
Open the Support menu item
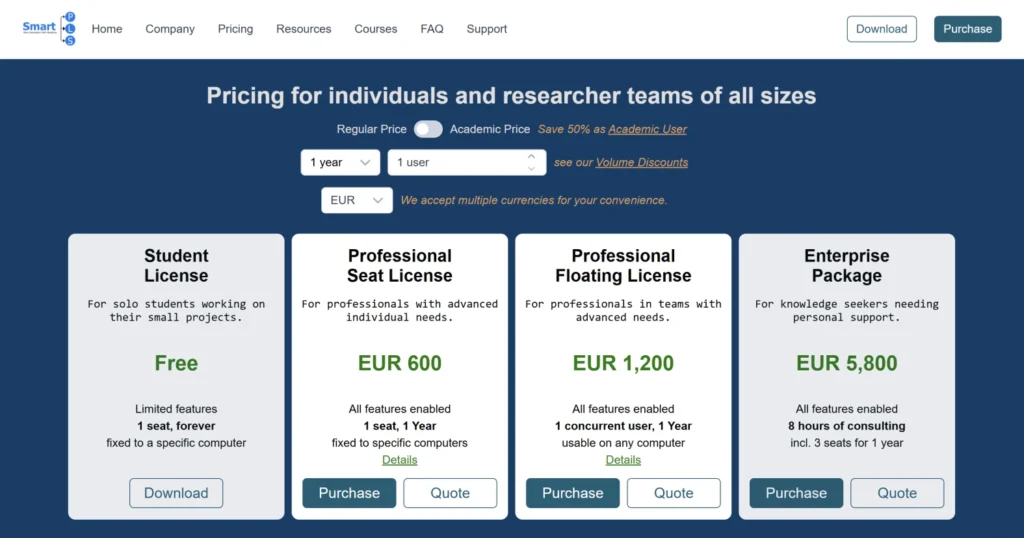pos(487,29)
